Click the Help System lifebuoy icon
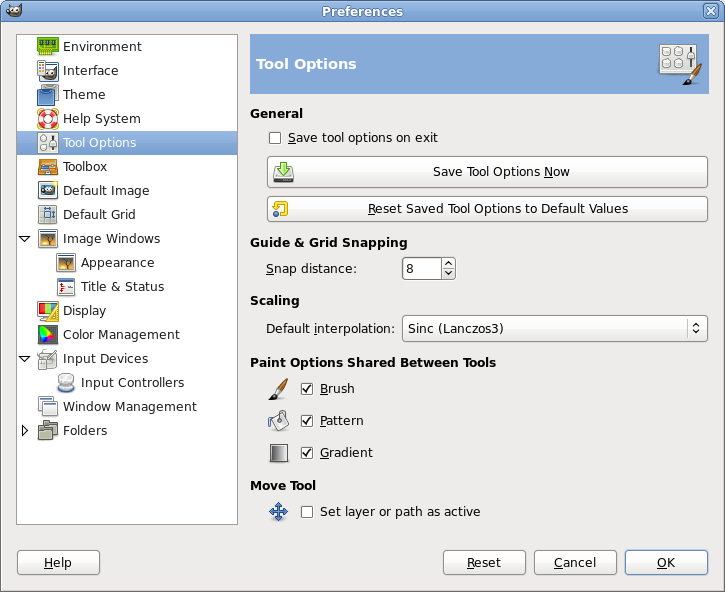This screenshot has width=725, height=592. (48, 118)
